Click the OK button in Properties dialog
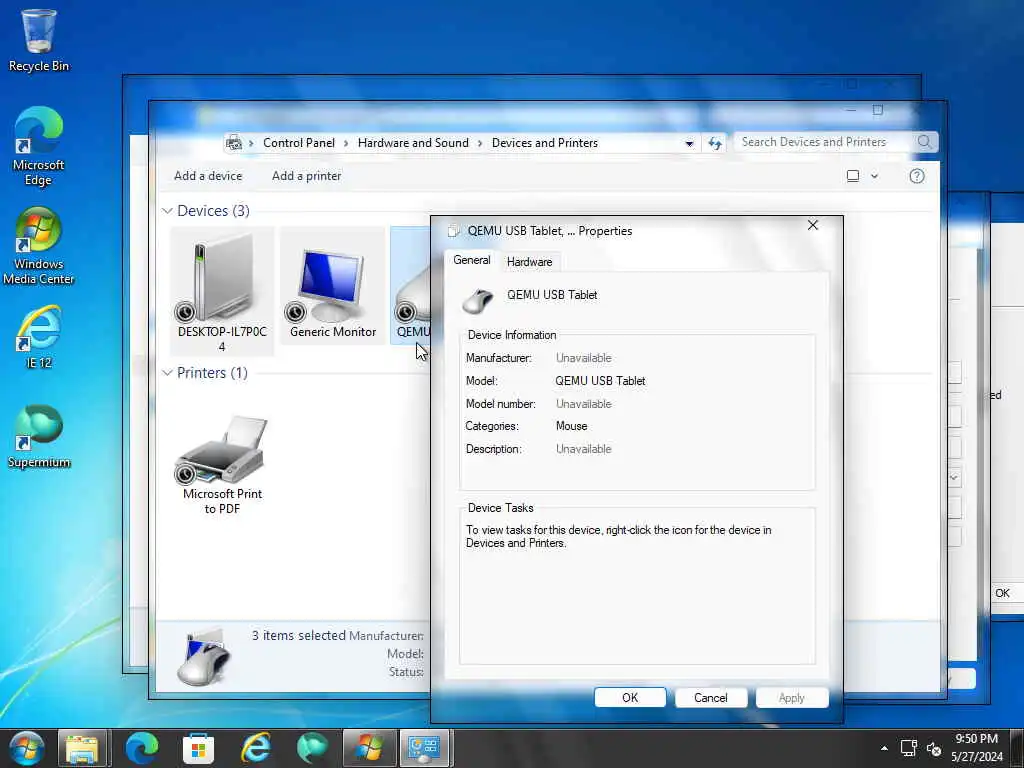Image resolution: width=1024 pixels, height=768 pixels. pos(630,697)
